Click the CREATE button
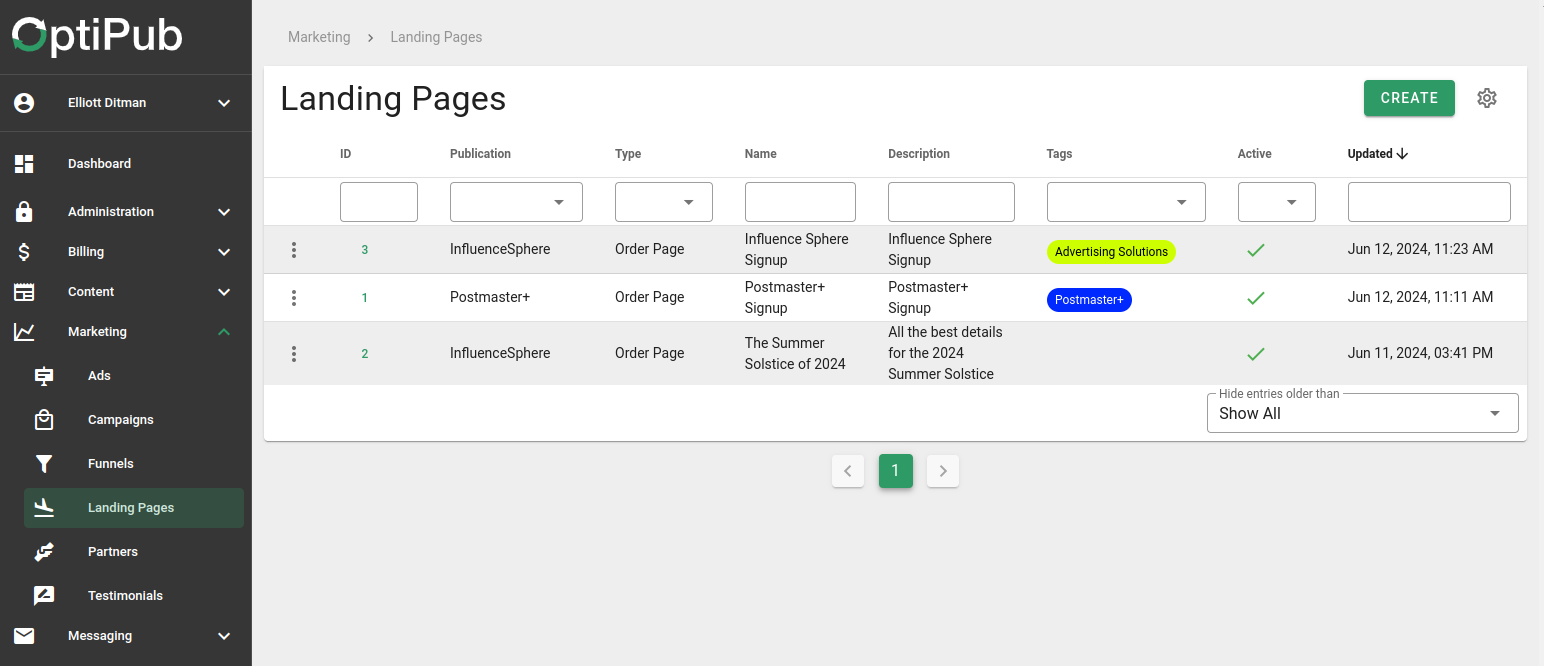Image resolution: width=1544 pixels, height=666 pixels. click(x=1409, y=98)
